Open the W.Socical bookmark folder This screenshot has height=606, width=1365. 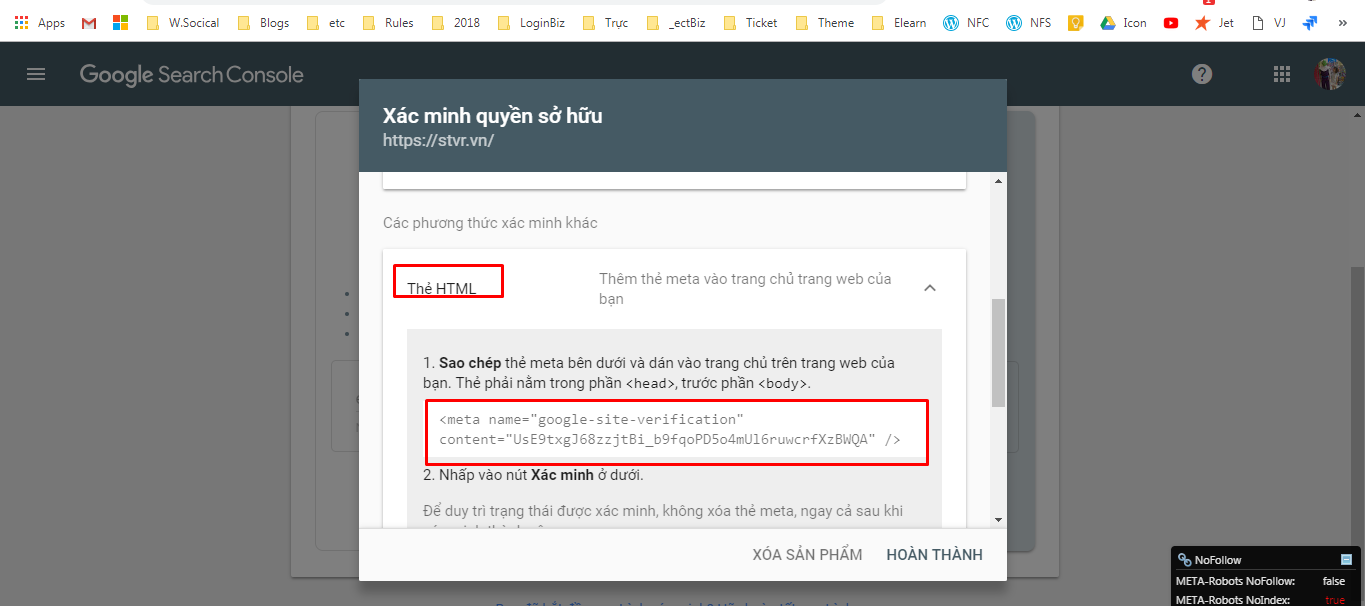(183, 22)
